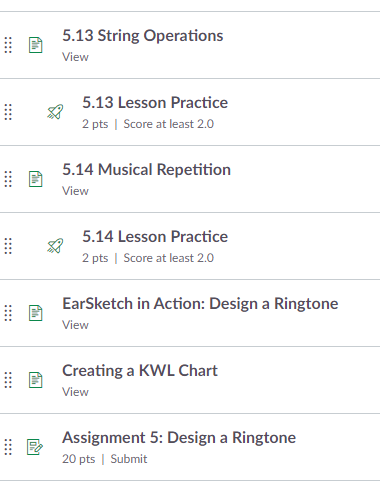Click the page icon for 5.13 String Operations
Image resolution: width=380 pixels, height=495 pixels.
[x=35, y=45]
